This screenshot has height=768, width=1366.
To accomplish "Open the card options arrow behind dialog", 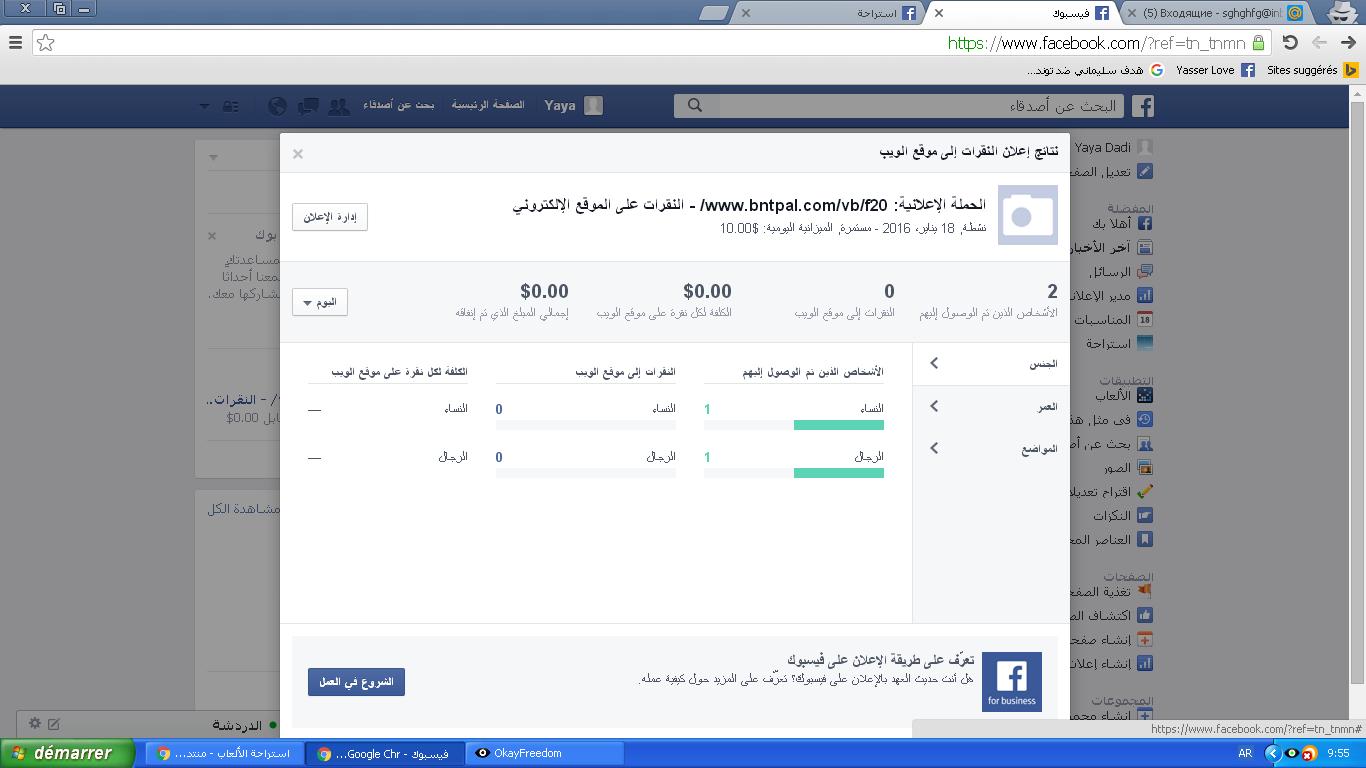I will click(x=213, y=157).
